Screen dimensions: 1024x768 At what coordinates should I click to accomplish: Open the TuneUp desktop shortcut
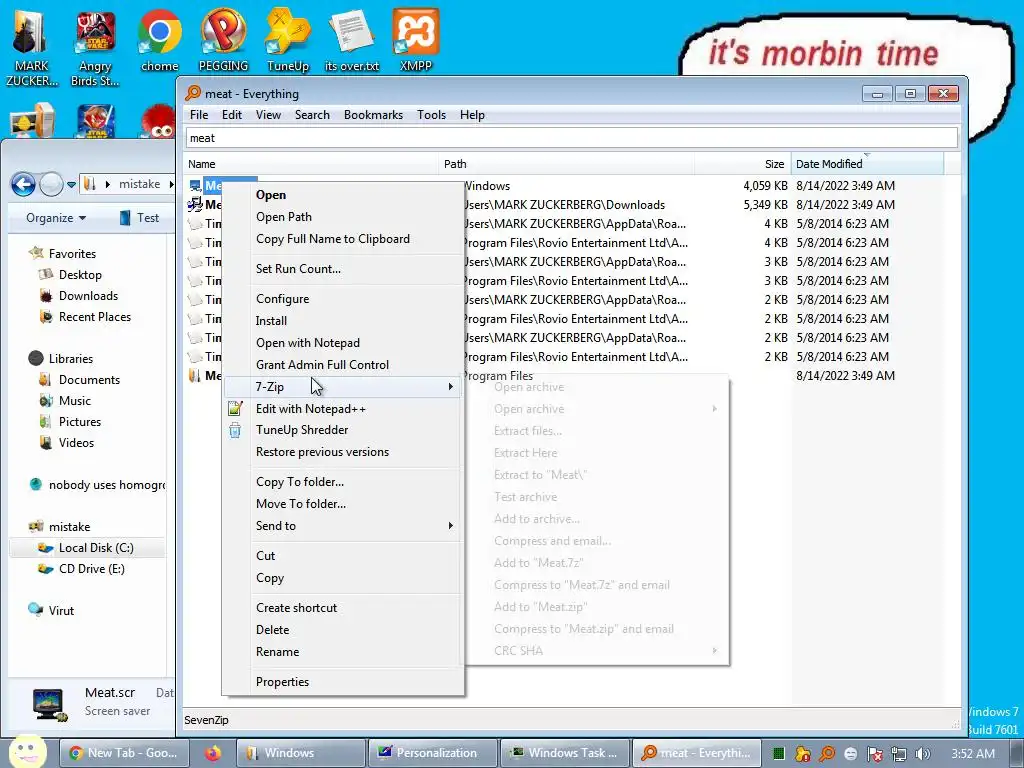(x=287, y=40)
